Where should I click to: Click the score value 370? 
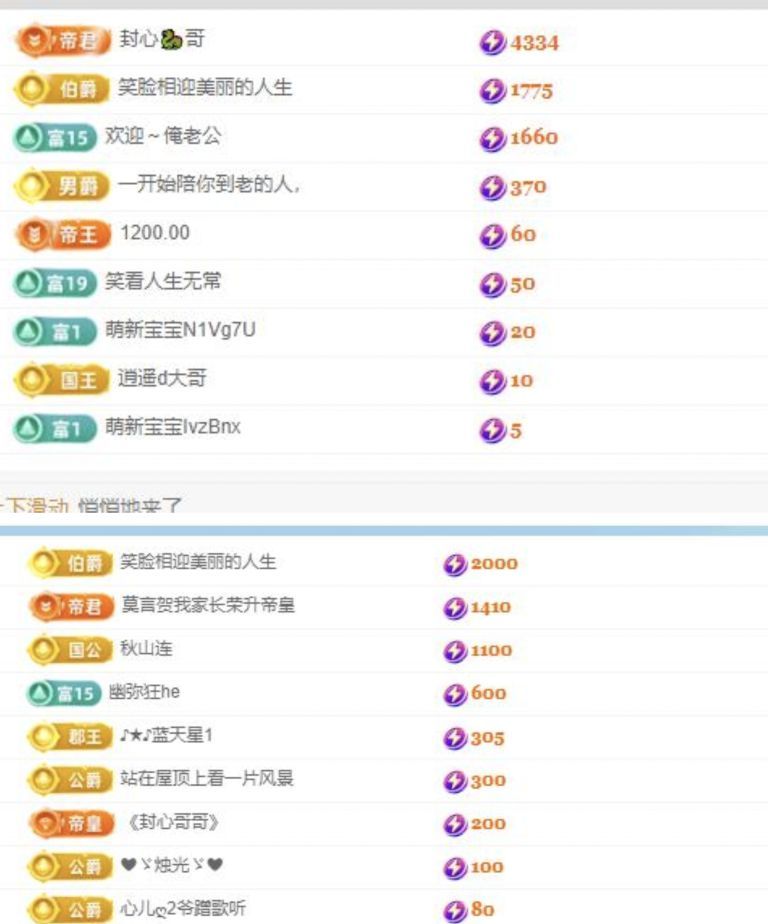[x=528, y=188]
